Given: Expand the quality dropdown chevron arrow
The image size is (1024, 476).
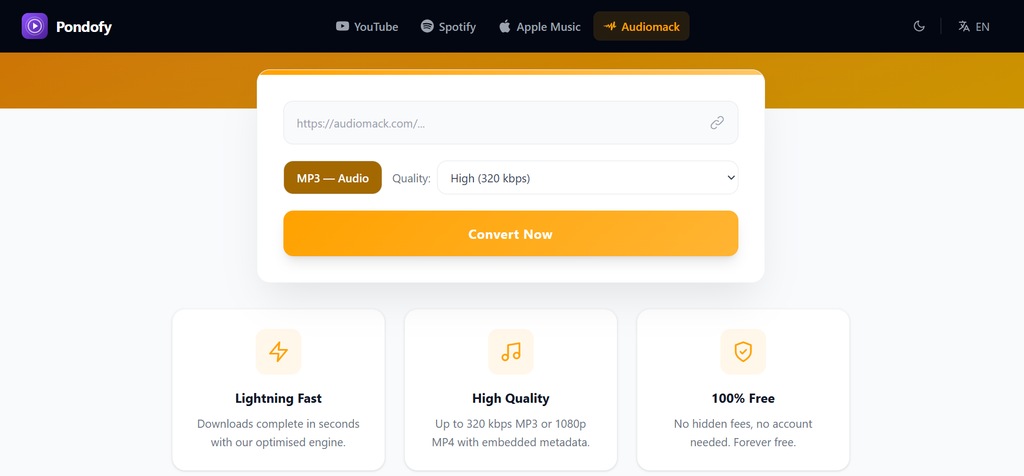Looking at the screenshot, I should pyautogui.click(x=731, y=178).
